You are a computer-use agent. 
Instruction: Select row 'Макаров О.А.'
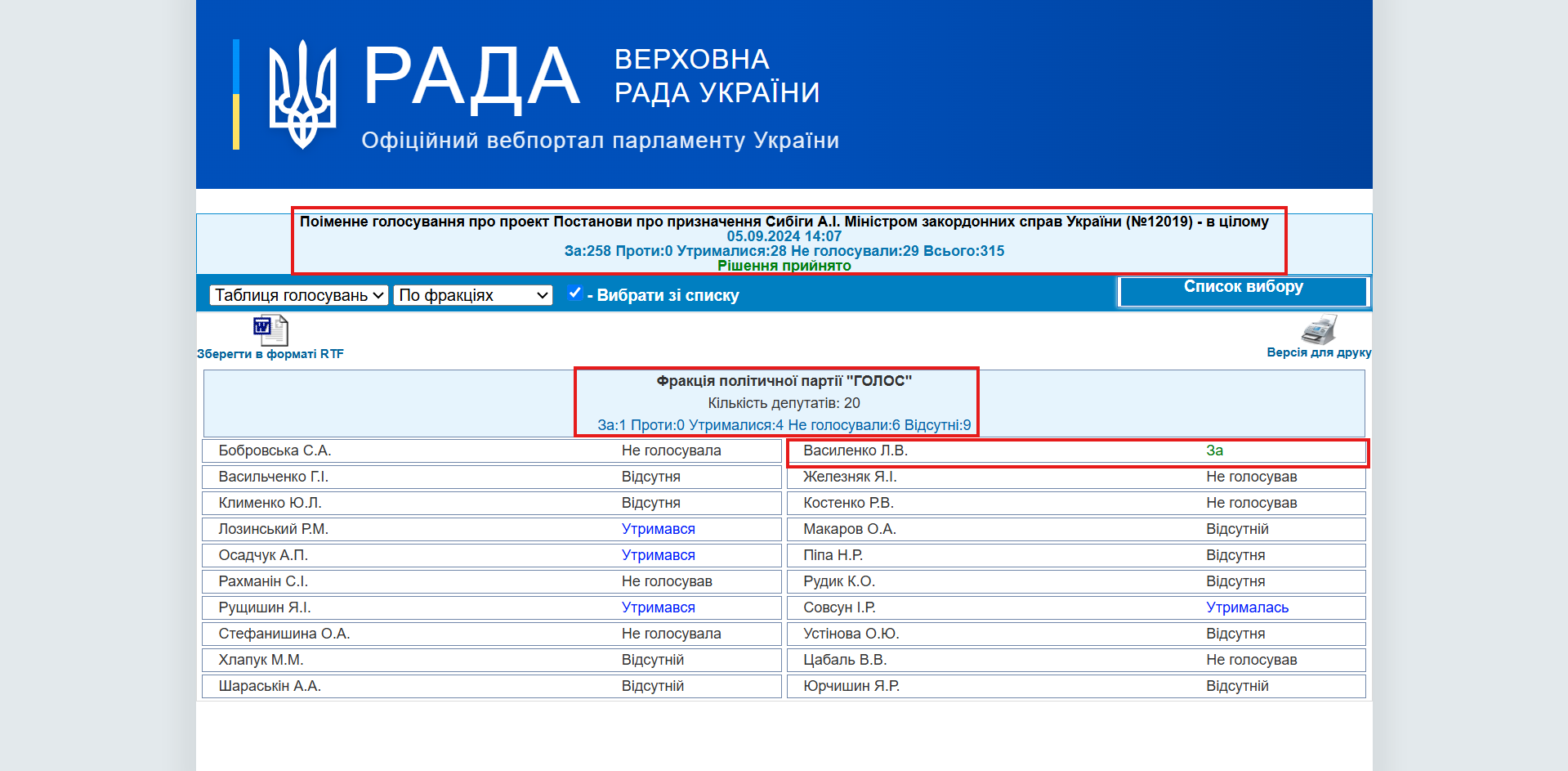point(1077,529)
